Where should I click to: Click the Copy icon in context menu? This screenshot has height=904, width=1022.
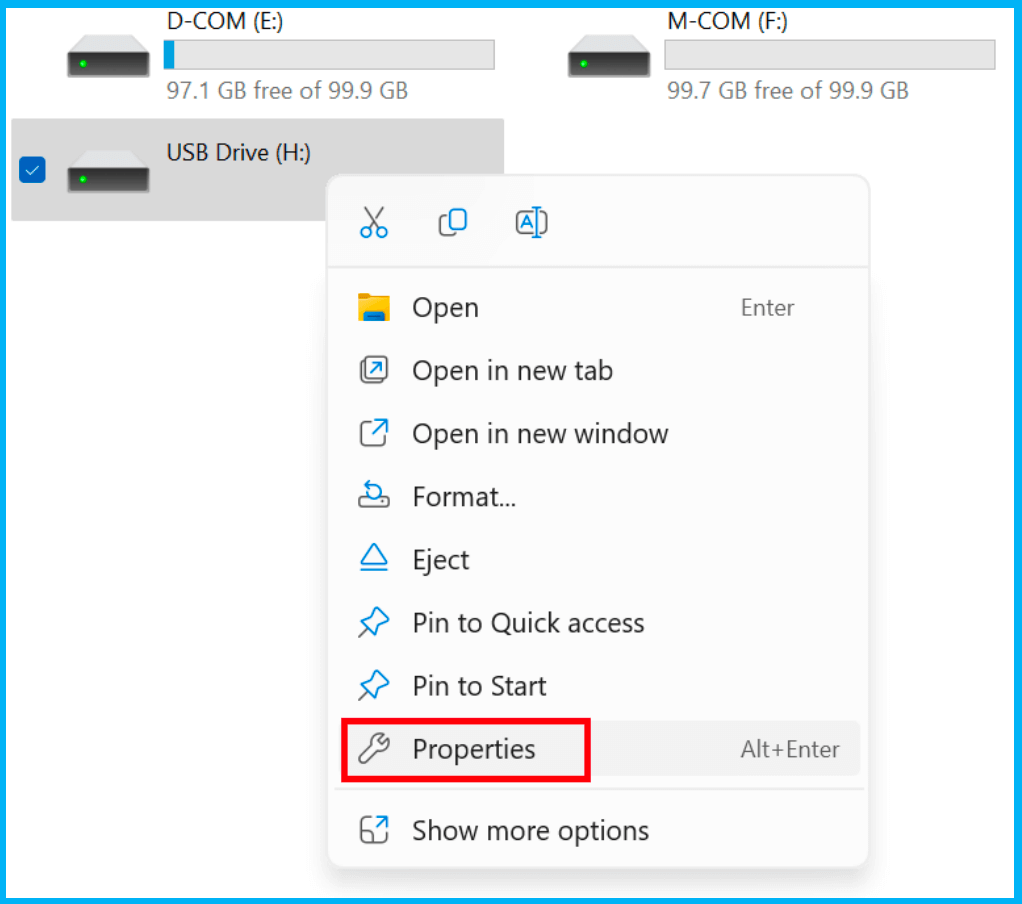[x=452, y=222]
